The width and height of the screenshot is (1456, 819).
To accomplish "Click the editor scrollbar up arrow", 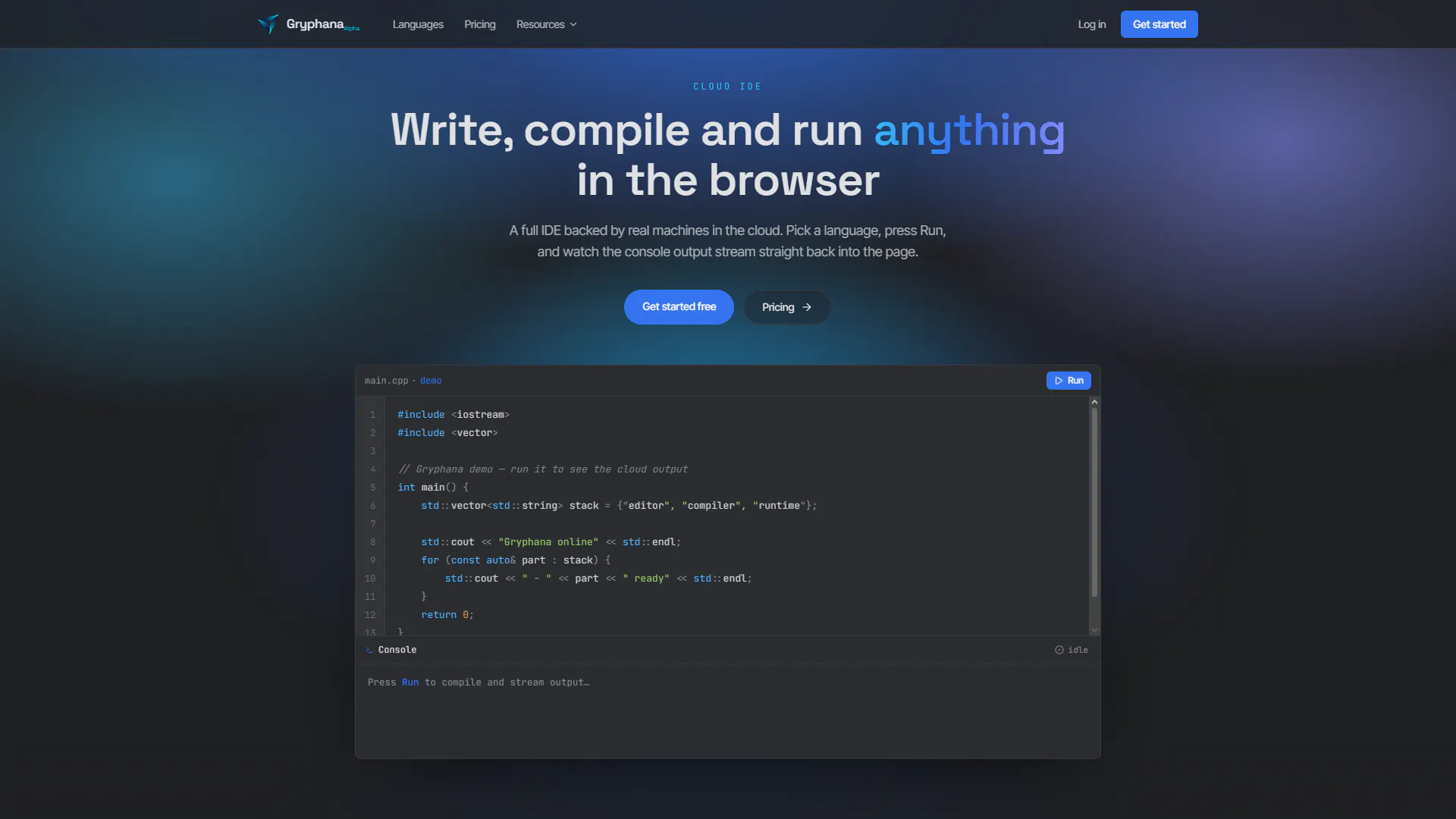I will (x=1094, y=402).
